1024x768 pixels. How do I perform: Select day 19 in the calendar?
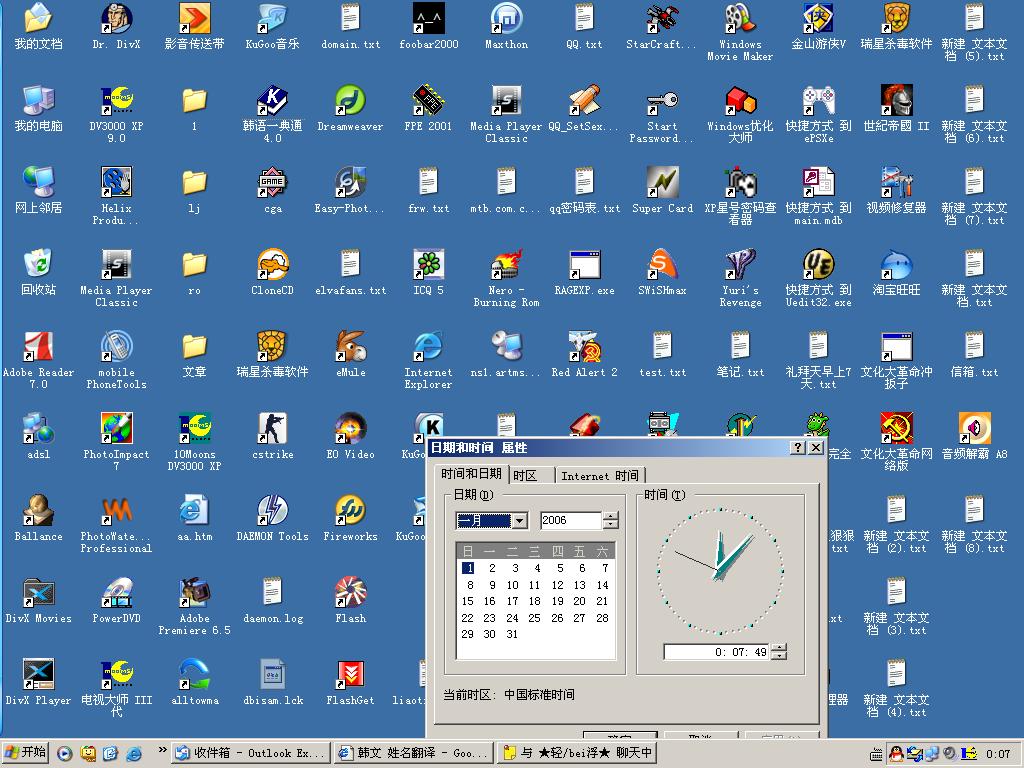557,601
